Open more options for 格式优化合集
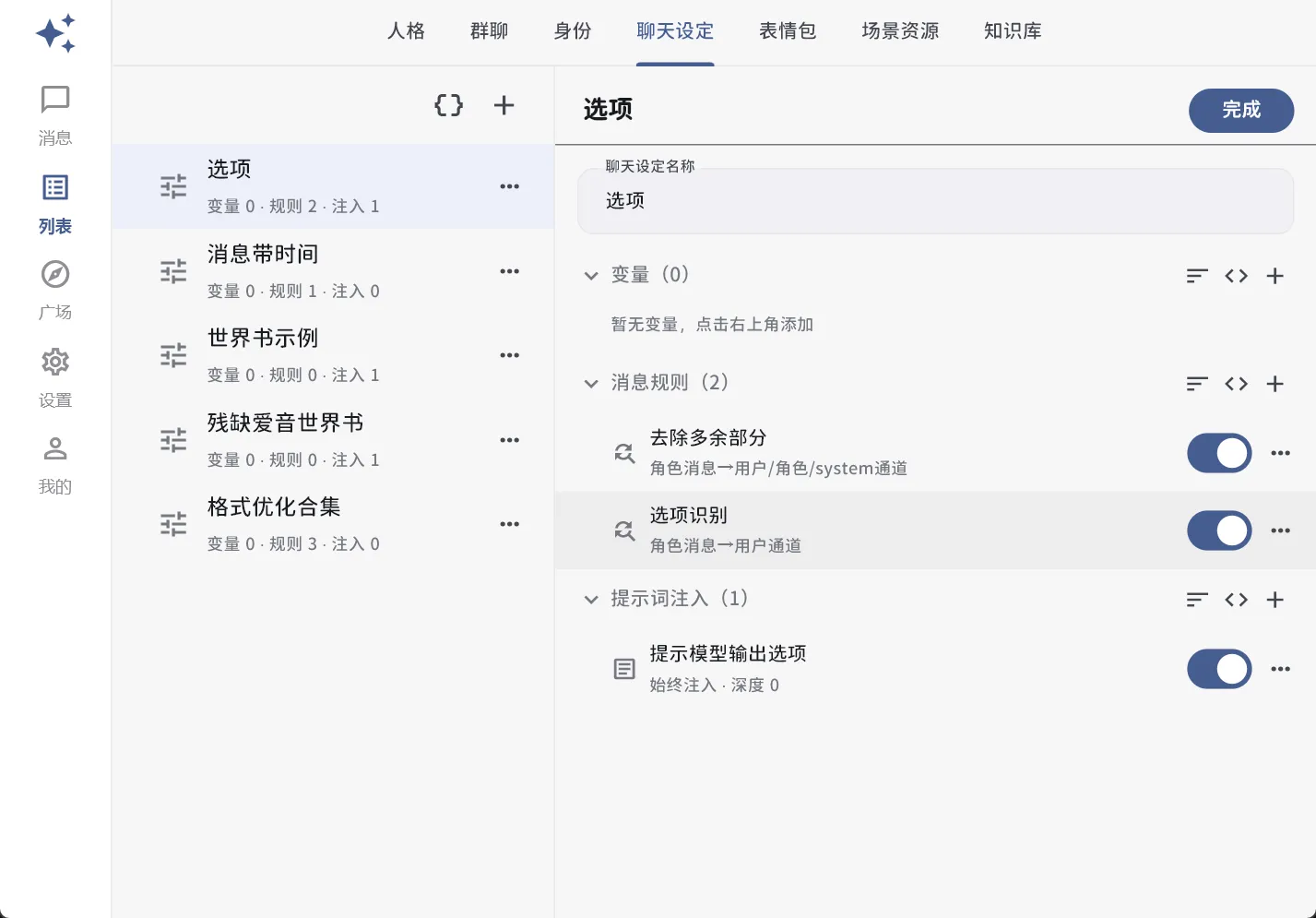 click(x=510, y=524)
